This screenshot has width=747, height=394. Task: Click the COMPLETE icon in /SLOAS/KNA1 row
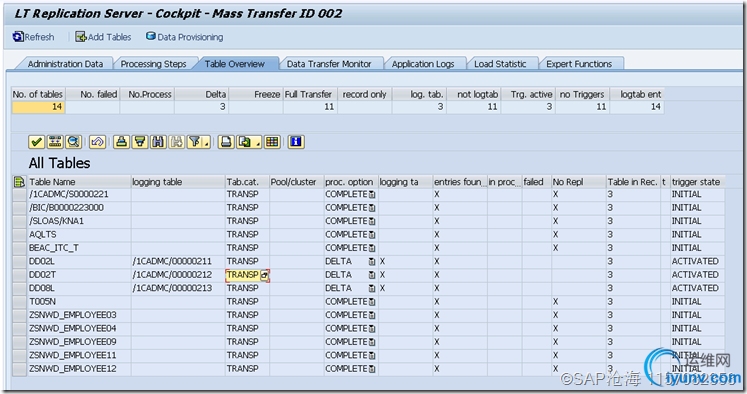click(x=372, y=222)
